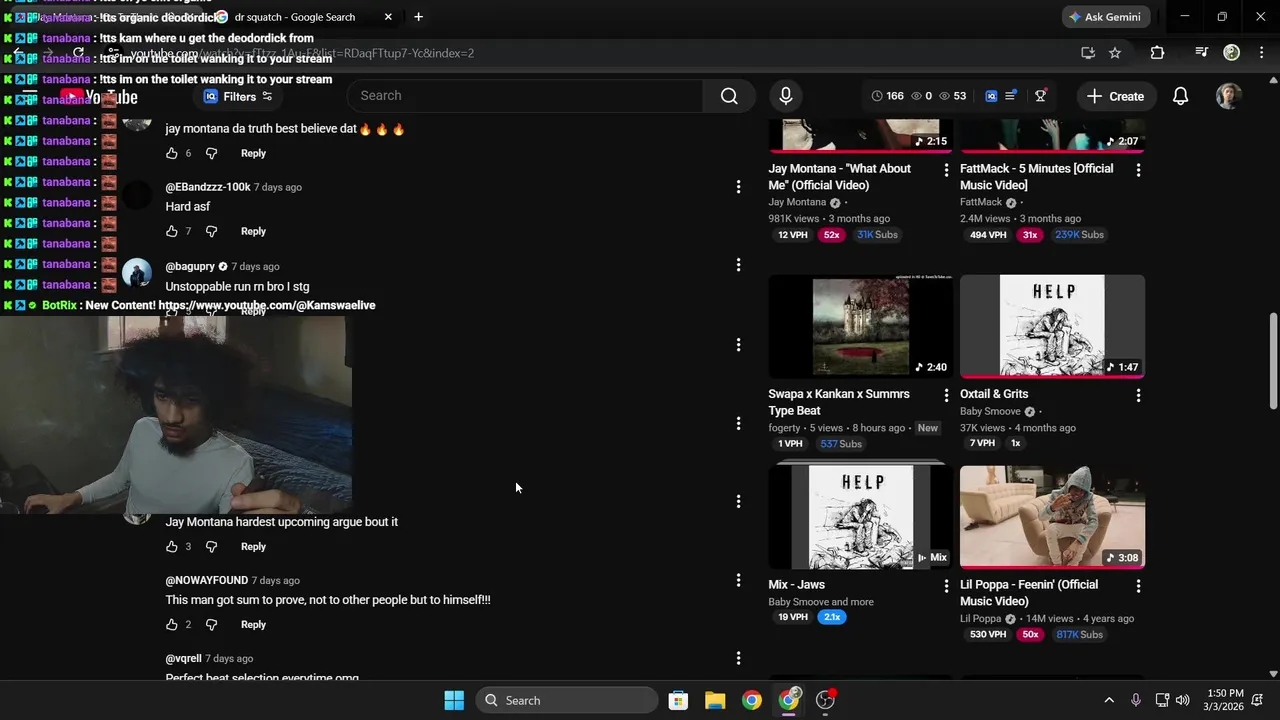Viewport: 1280px width, 720px height.
Task: Open Lil Poppa Feenin' video thumbnail
Action: coord(1052,517)
